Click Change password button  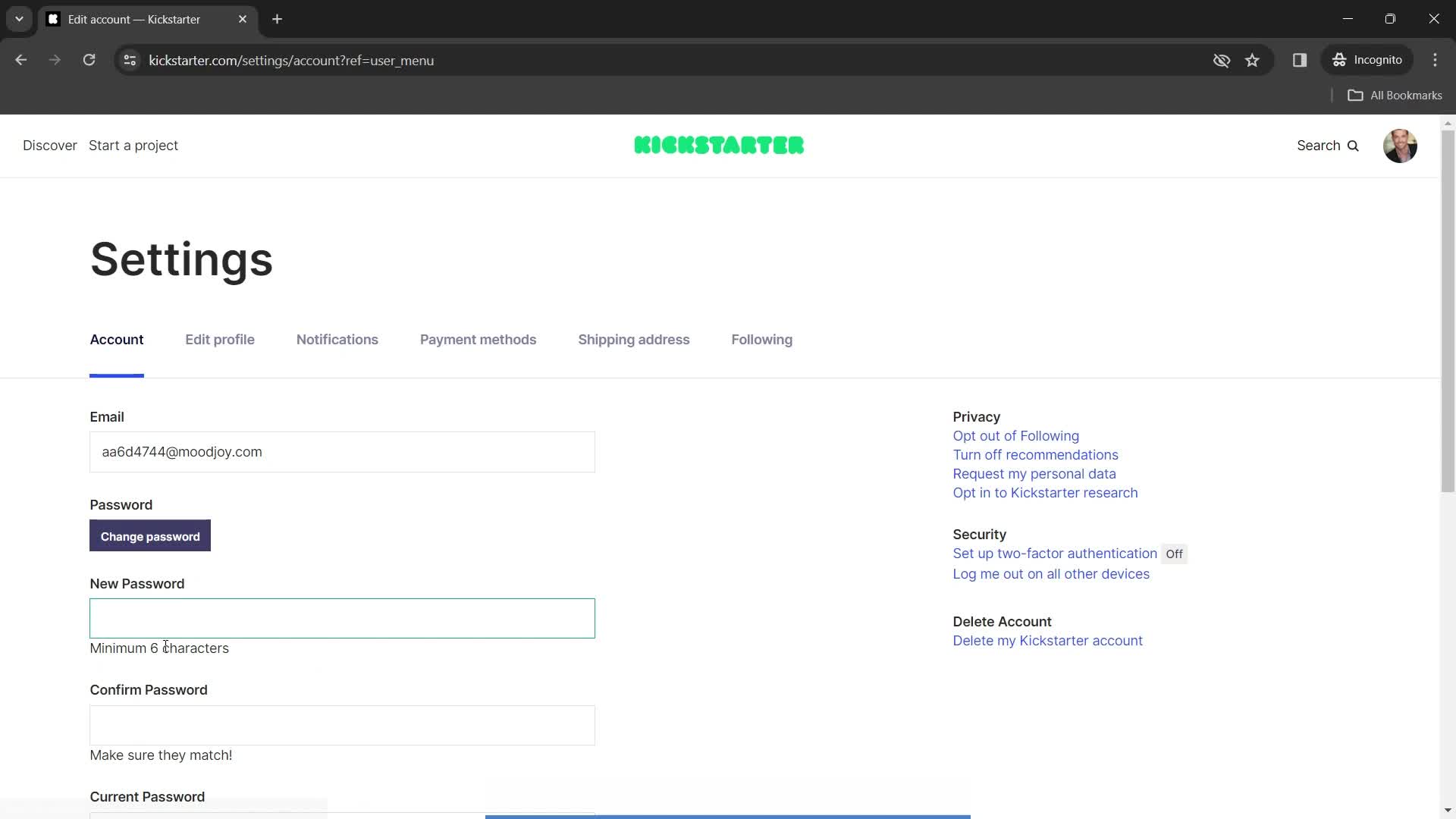pos(150,536)
